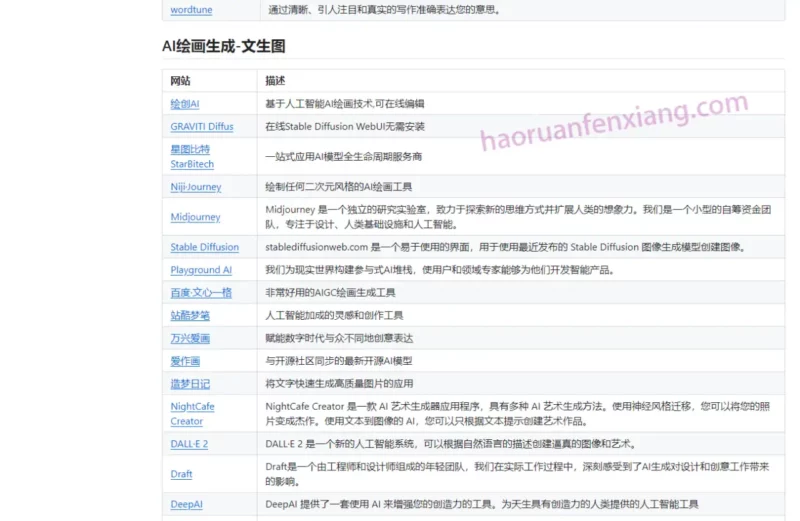Screen dimensions: 800x521
Task: Open the Midjourney link
Action: coord(195,217)
